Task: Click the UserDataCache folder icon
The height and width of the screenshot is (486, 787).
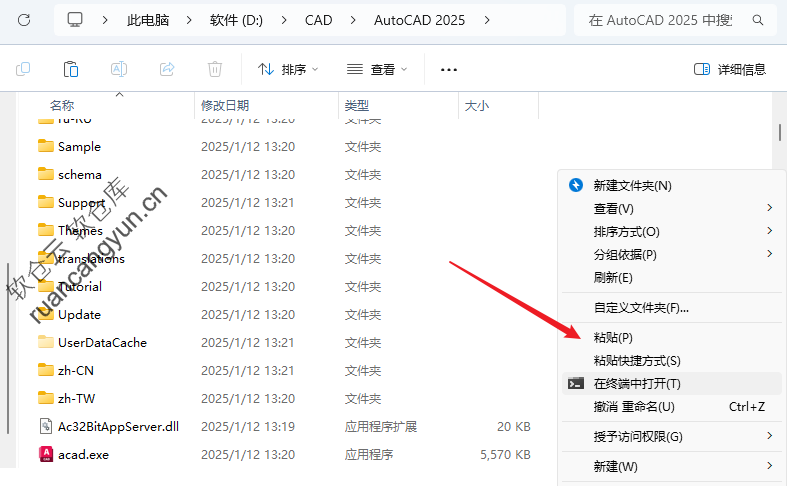Action: 46,342
